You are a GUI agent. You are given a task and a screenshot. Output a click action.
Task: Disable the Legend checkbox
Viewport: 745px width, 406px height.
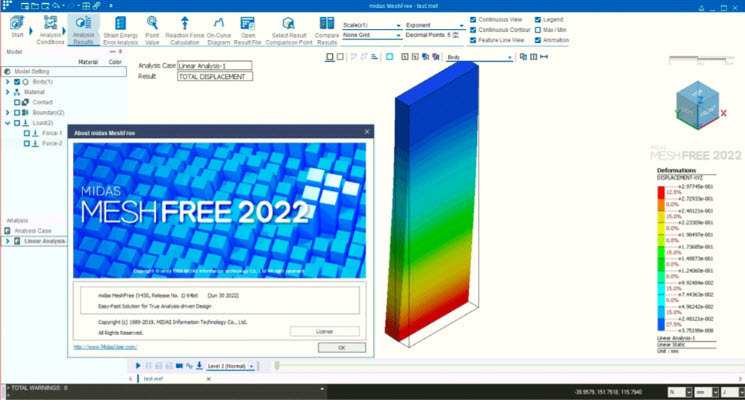(539, 19)
